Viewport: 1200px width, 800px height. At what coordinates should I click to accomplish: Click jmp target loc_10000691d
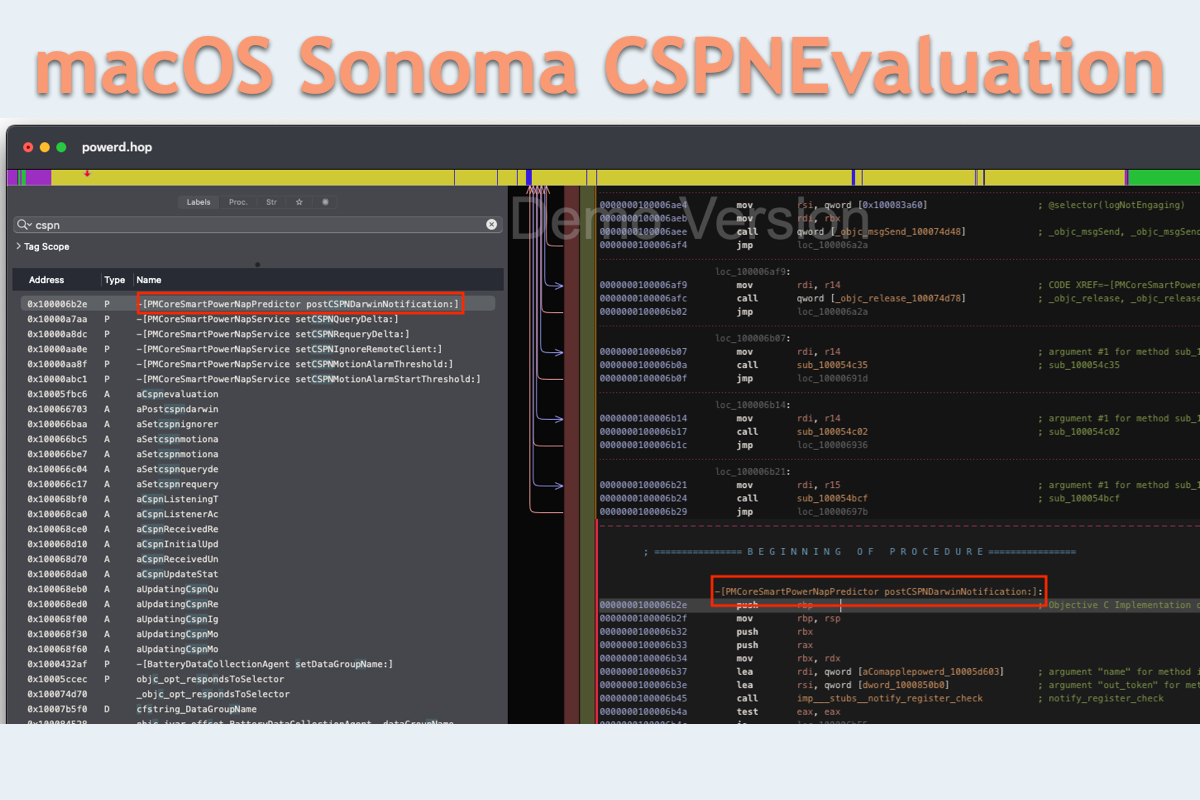[x=833, y=378]
